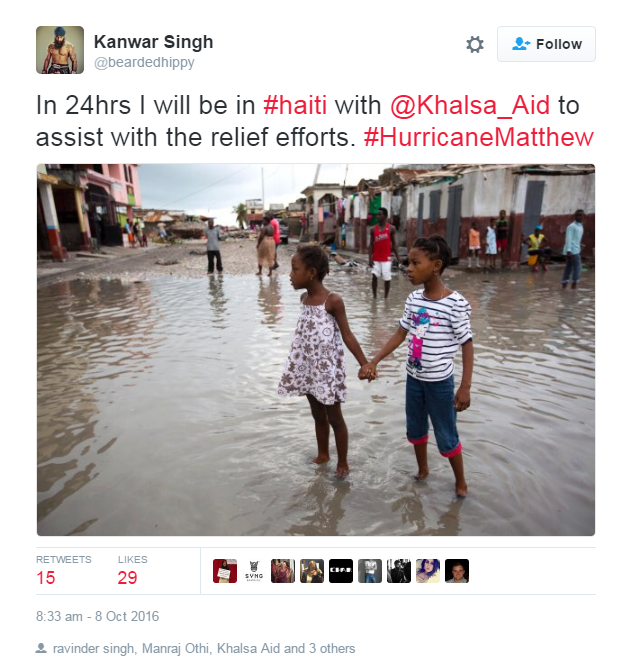Open the purple-haired avatar
This screenshot has height=661, width=634.
(428, 571)
